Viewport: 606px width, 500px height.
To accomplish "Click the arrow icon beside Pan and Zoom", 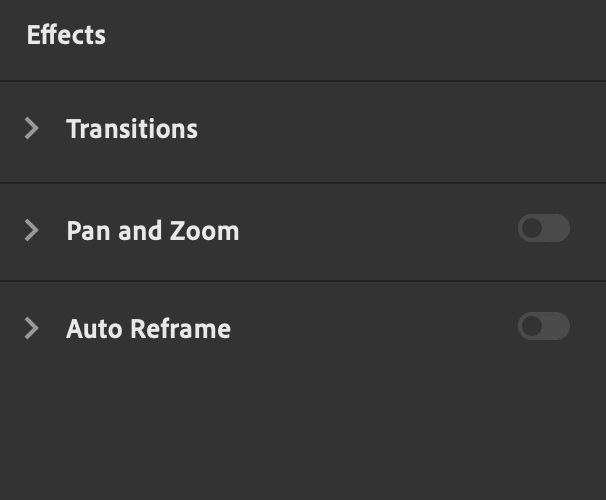I will pos(32,230).
